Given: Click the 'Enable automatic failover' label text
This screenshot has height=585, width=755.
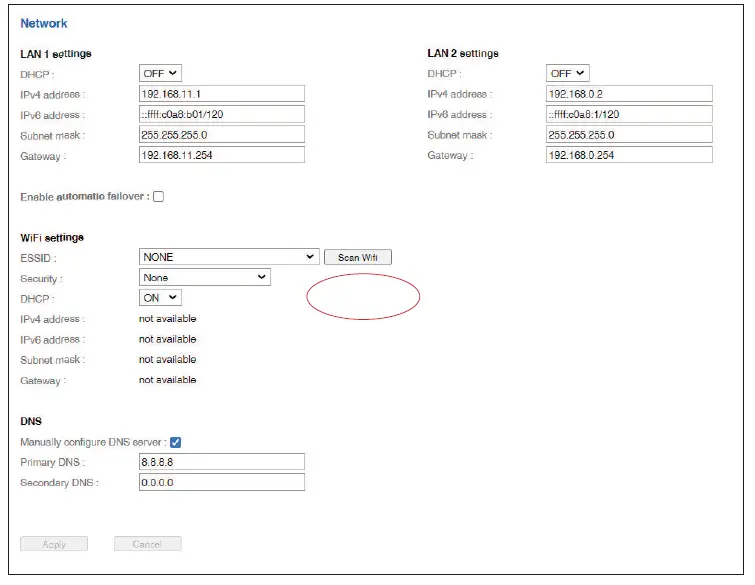Looking at the screenshot, I should [85, 196].
